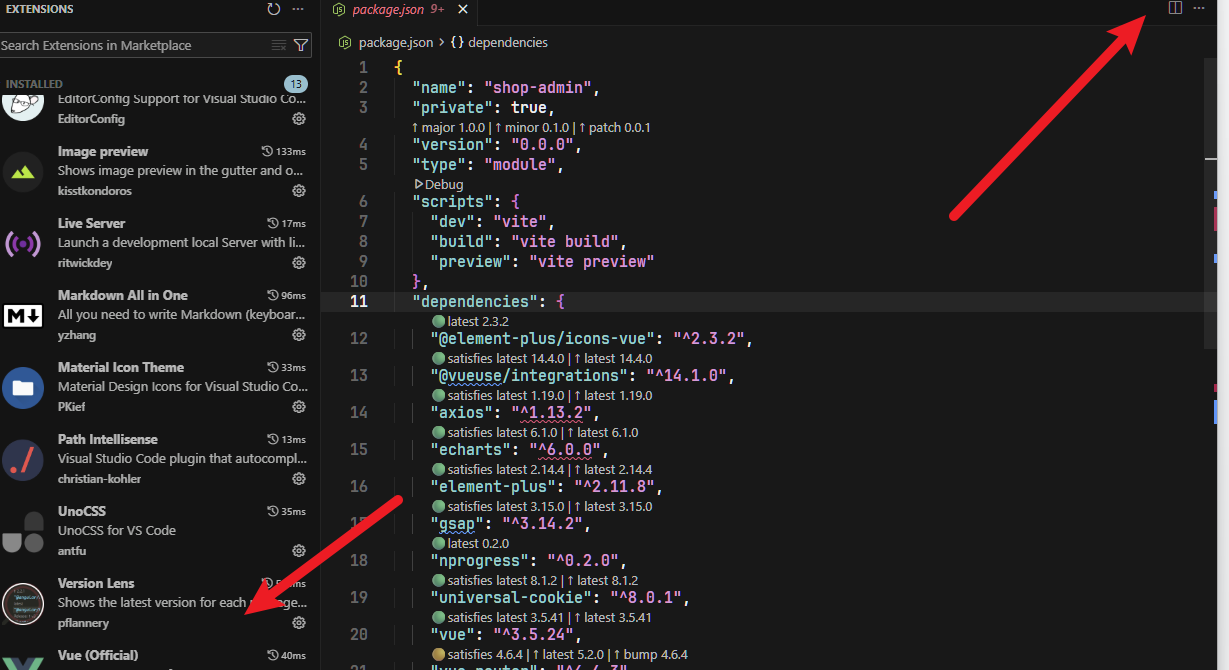The width and height of the screenshot is (1229, 670).
Task: Open the extensions filter funnel
Action: [x=301, y=45]
